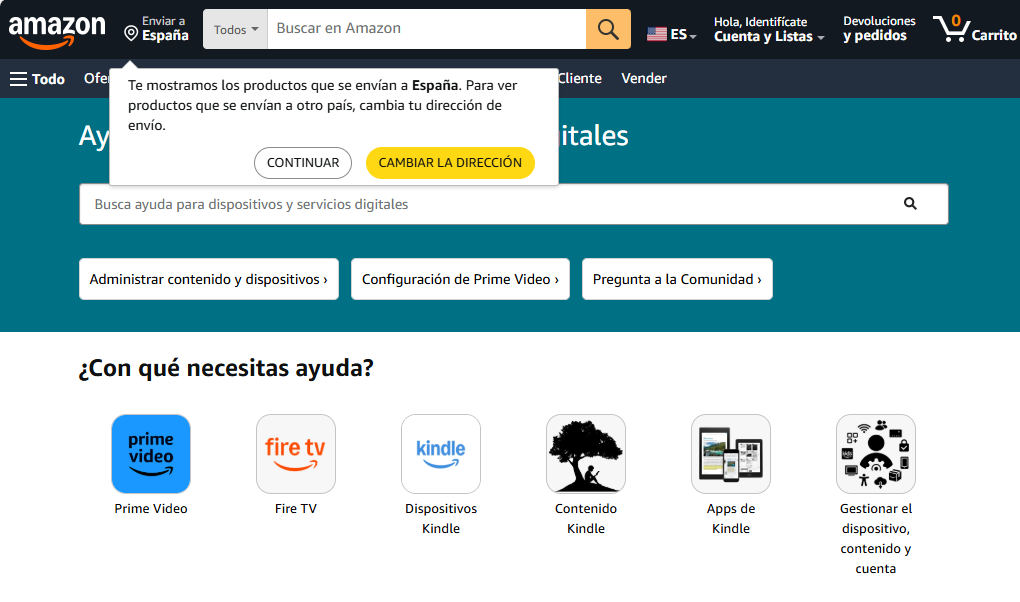Click the 'CONTINUAR' button
The width and height of the screenshot is (1020, 602).
pos(303,163)
